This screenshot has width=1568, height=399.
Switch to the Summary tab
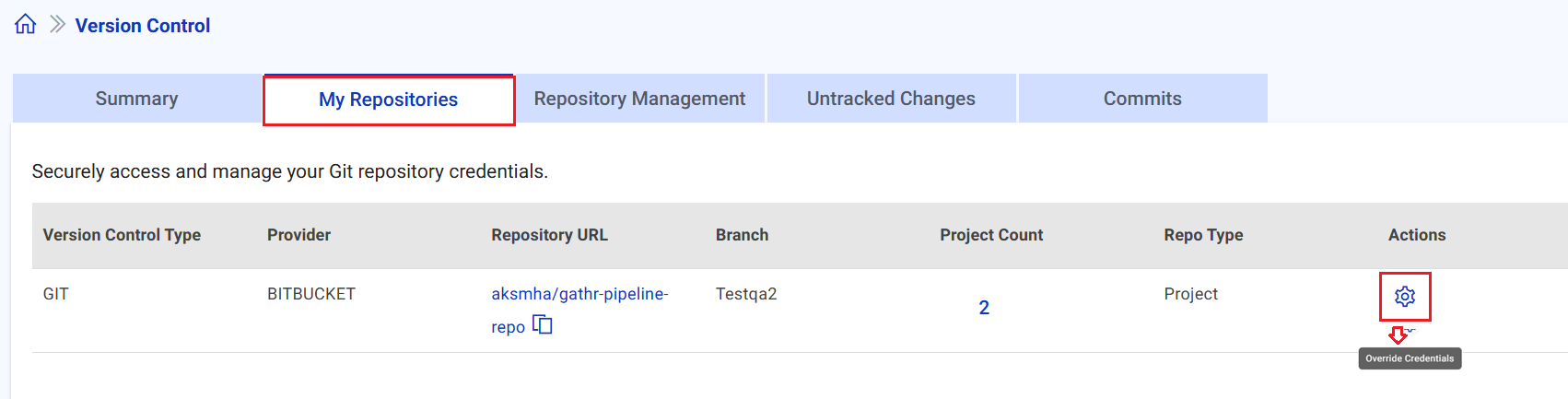pyautogui.click(x=136, y=99)
